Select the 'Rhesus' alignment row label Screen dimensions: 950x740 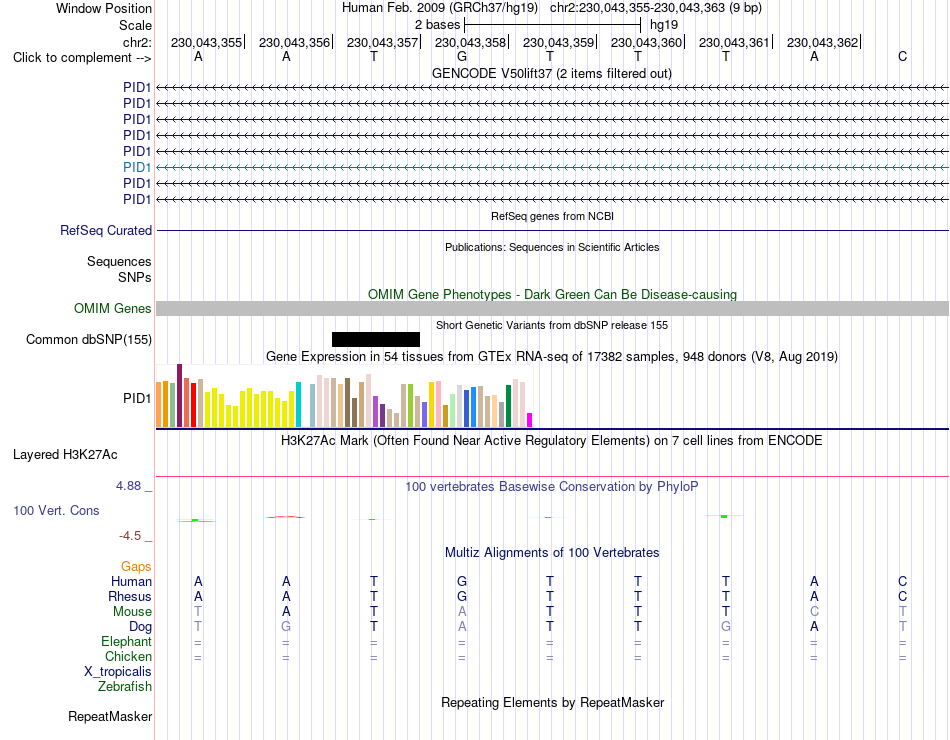tap(130, 596)
